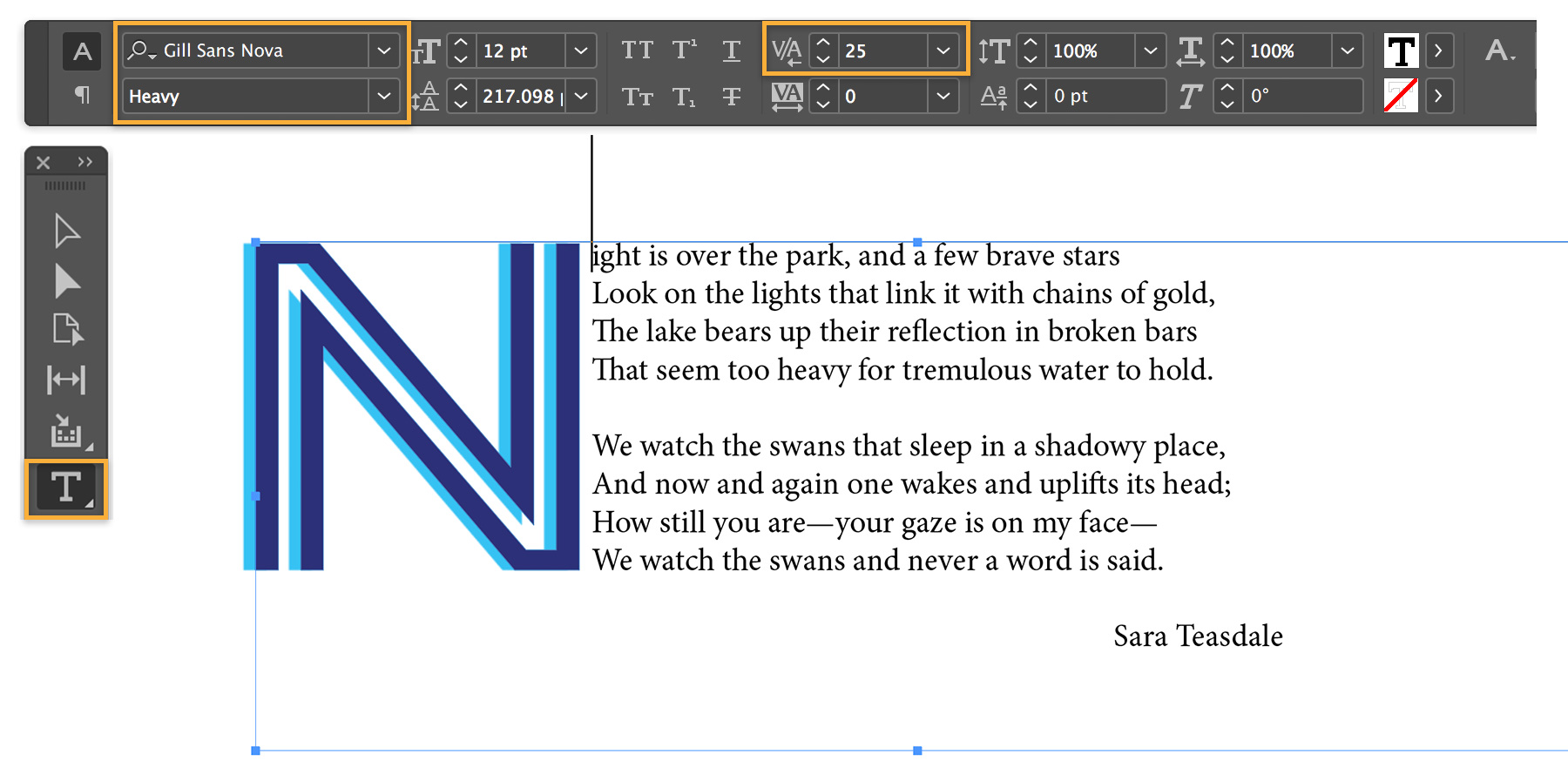Click the 217.098 leading field

(521, 96)
